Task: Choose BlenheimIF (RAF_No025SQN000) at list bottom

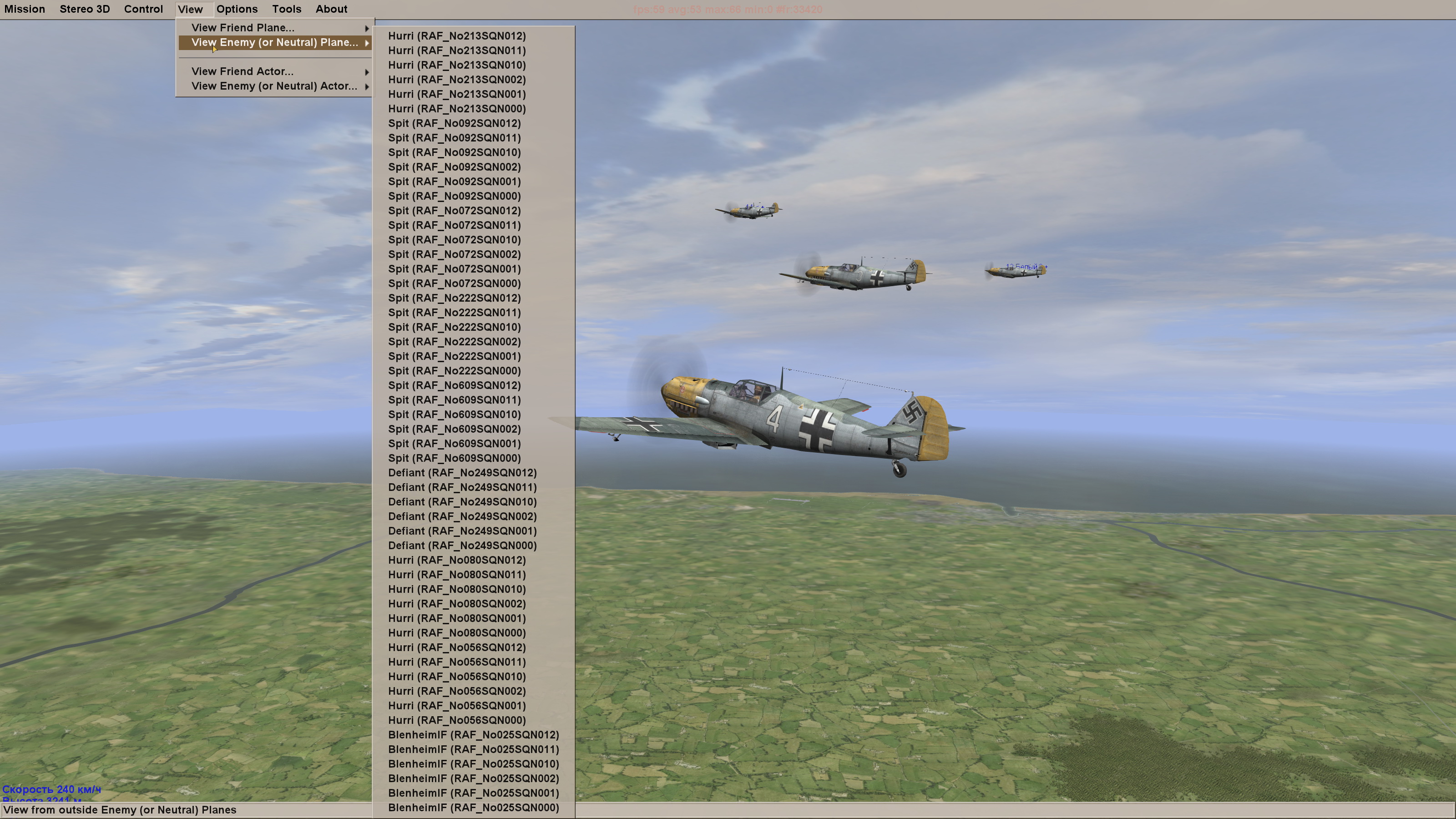Action: (x=473, y=808)
